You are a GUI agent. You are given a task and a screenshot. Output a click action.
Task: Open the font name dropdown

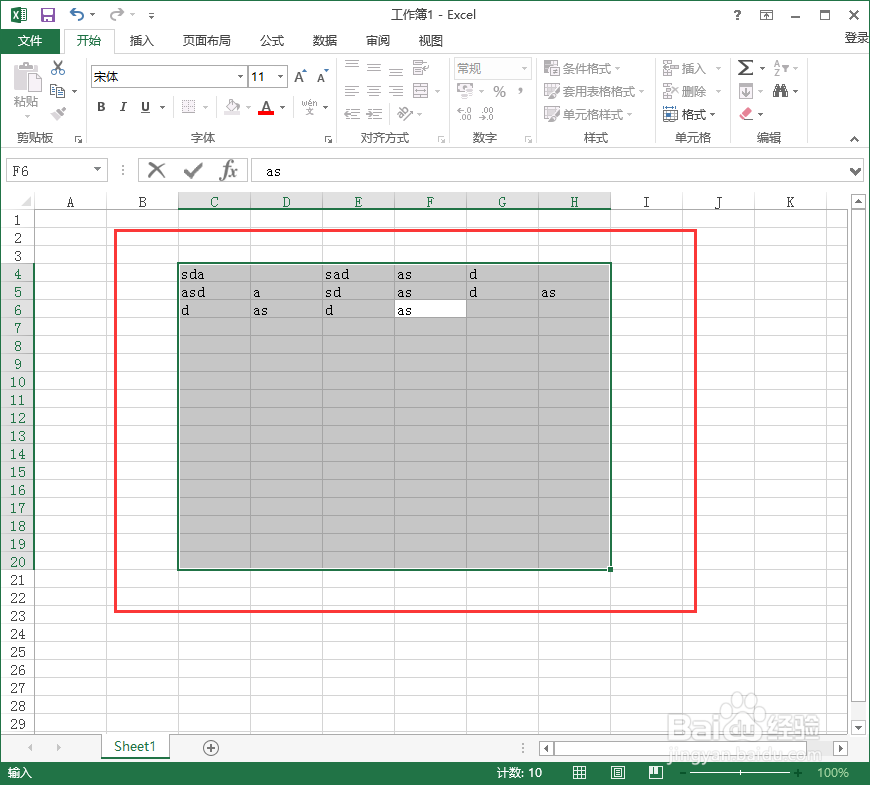point(240,77)
